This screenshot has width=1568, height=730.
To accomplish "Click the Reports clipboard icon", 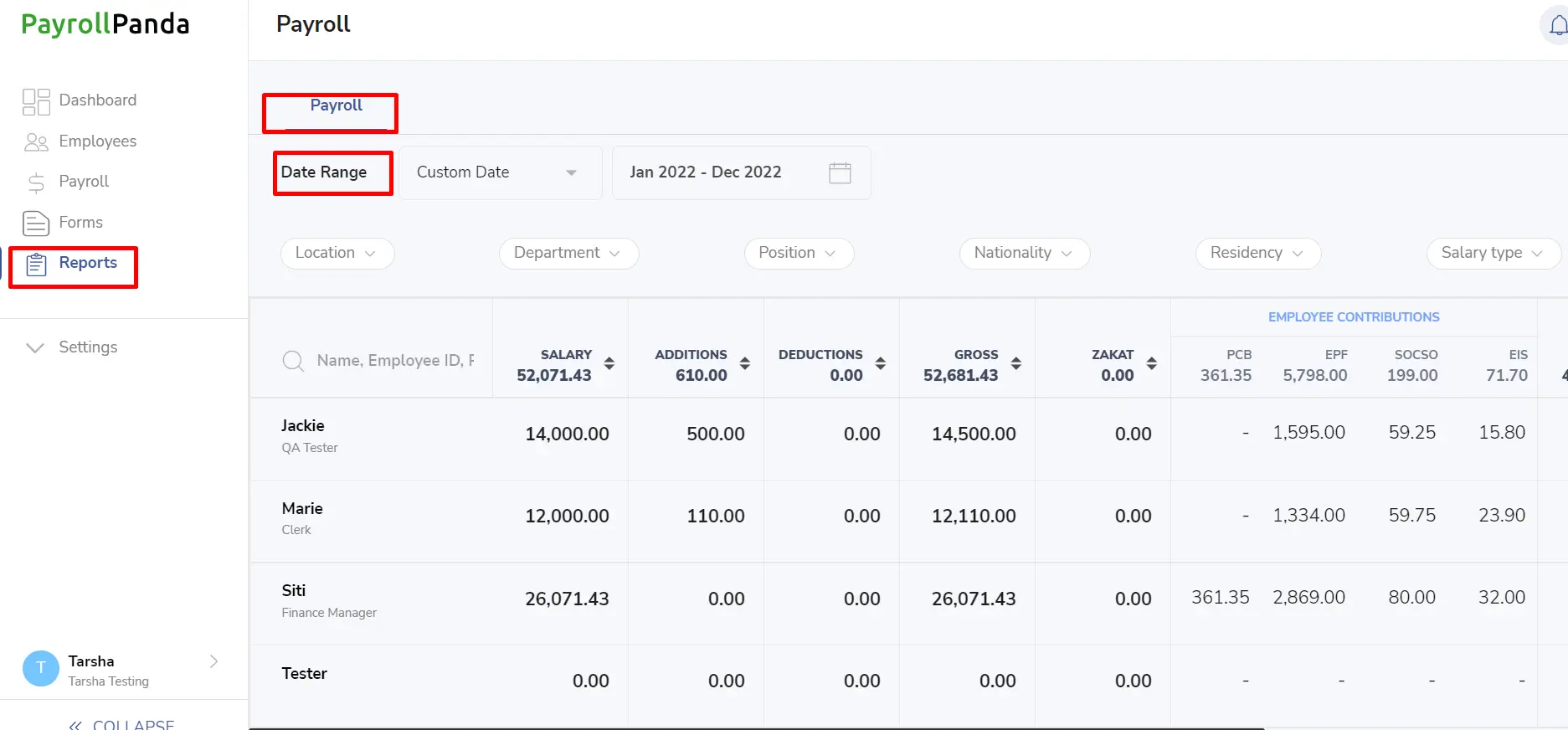I will 36,265.
